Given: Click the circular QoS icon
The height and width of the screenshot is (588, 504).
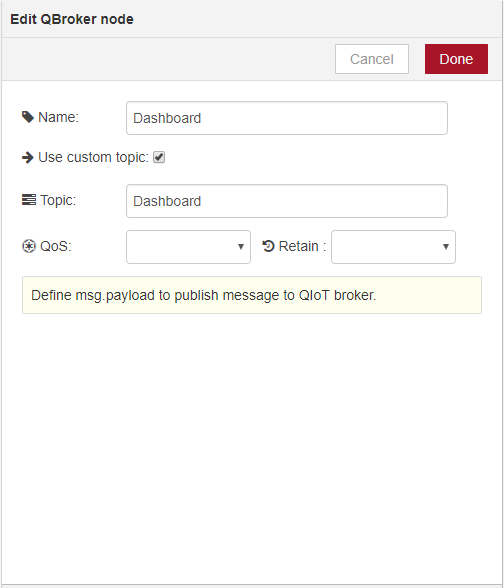Looking at the screenshot, I should pyautogui.click(x=29, y=246).
